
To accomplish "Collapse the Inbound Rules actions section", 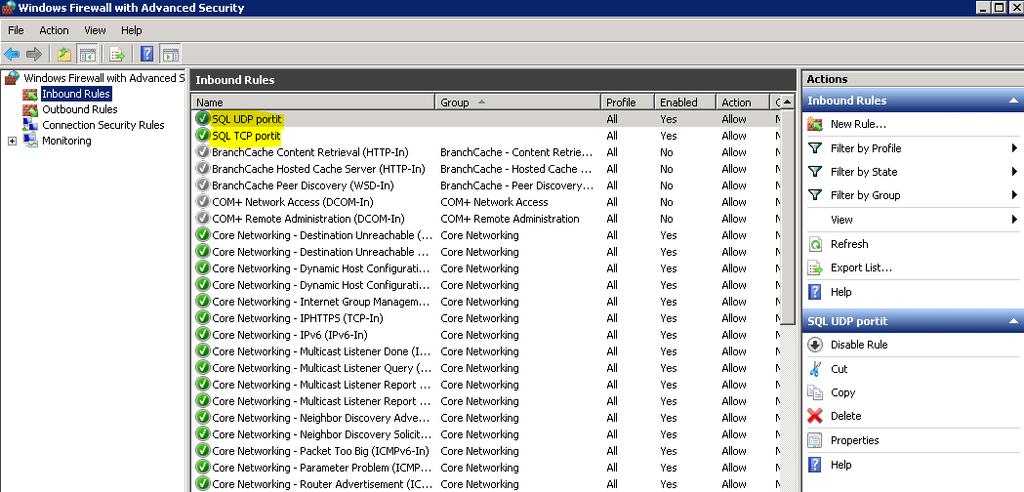I will click(x=1014, y=101).
